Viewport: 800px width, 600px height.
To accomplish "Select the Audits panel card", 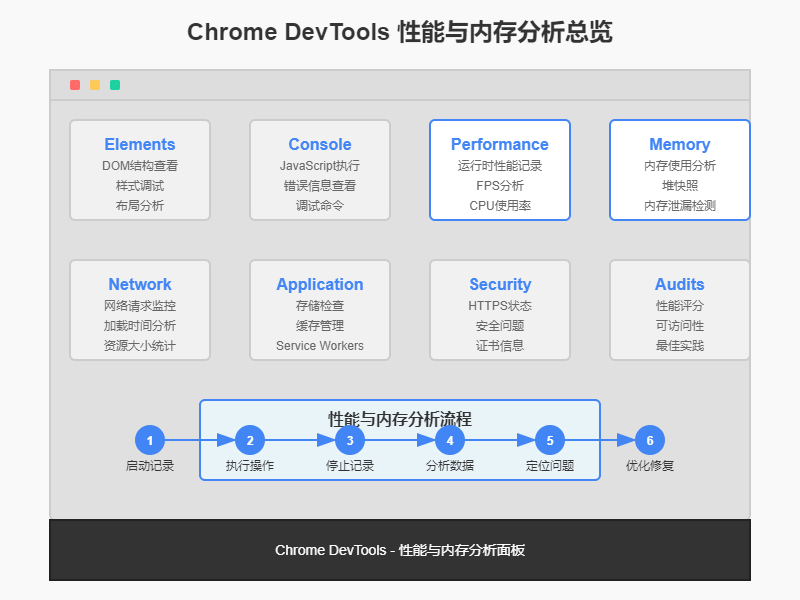I will click(679, 310).
